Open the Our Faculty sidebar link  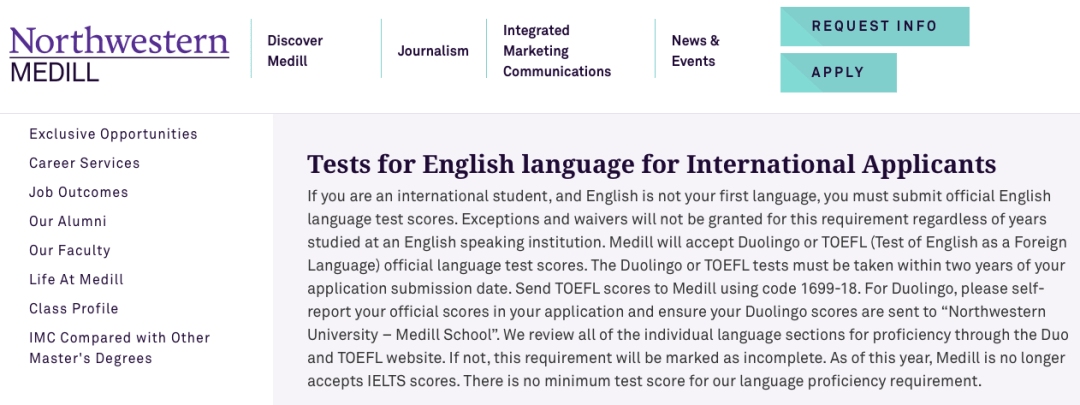pyautogui.click(x=70, y=250)
